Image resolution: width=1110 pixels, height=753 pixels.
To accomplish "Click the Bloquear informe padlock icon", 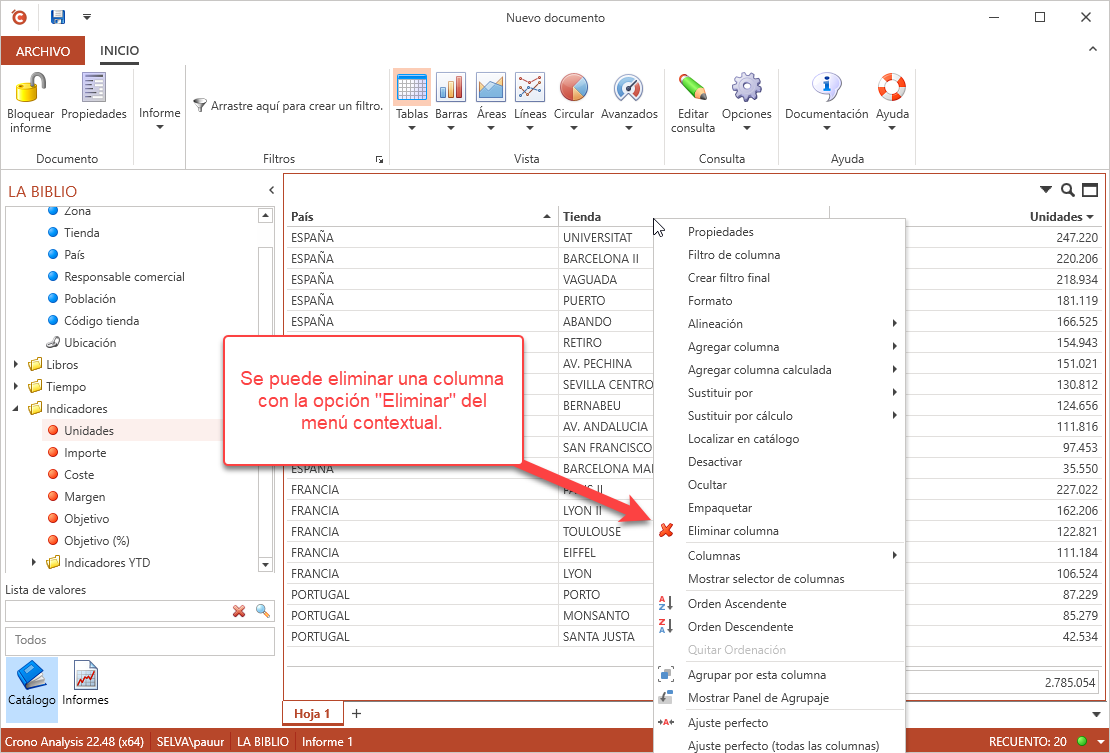I will point(30,89).
